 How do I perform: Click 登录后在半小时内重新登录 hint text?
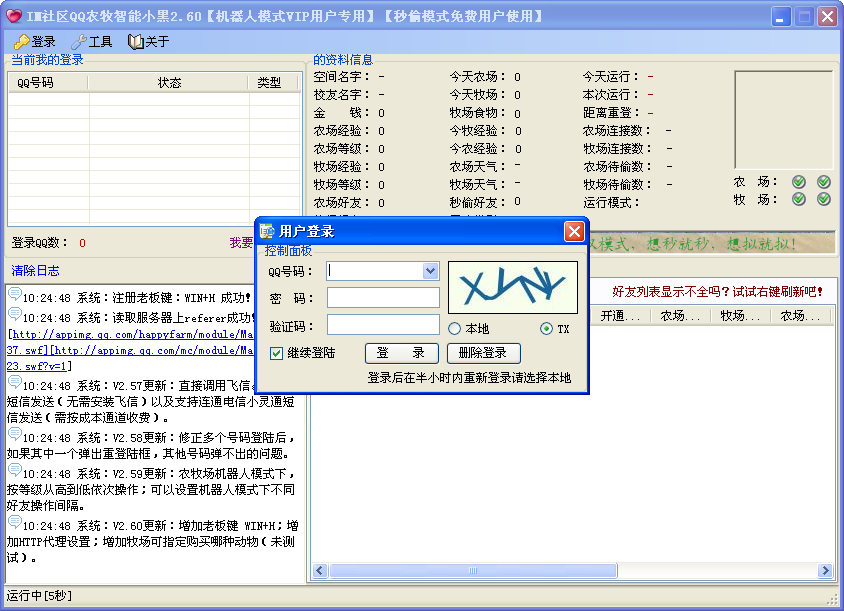pyautogui.click(x=469, y=378)
